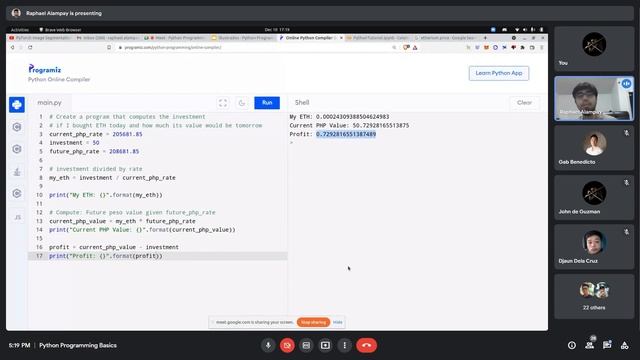Select the main.py file tab
This screenshot has height=360, width=640.
(x=49, y=103)
